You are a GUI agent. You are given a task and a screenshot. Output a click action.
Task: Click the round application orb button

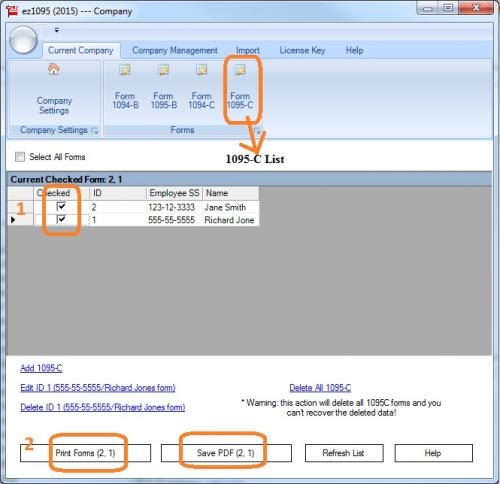click(23, 40)
